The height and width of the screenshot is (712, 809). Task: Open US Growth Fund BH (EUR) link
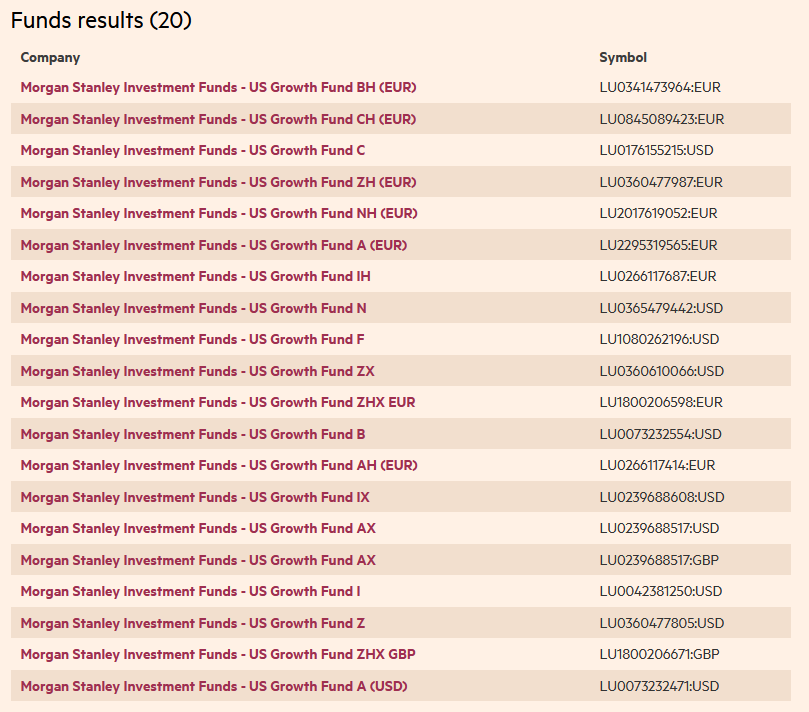click(218, 88)
